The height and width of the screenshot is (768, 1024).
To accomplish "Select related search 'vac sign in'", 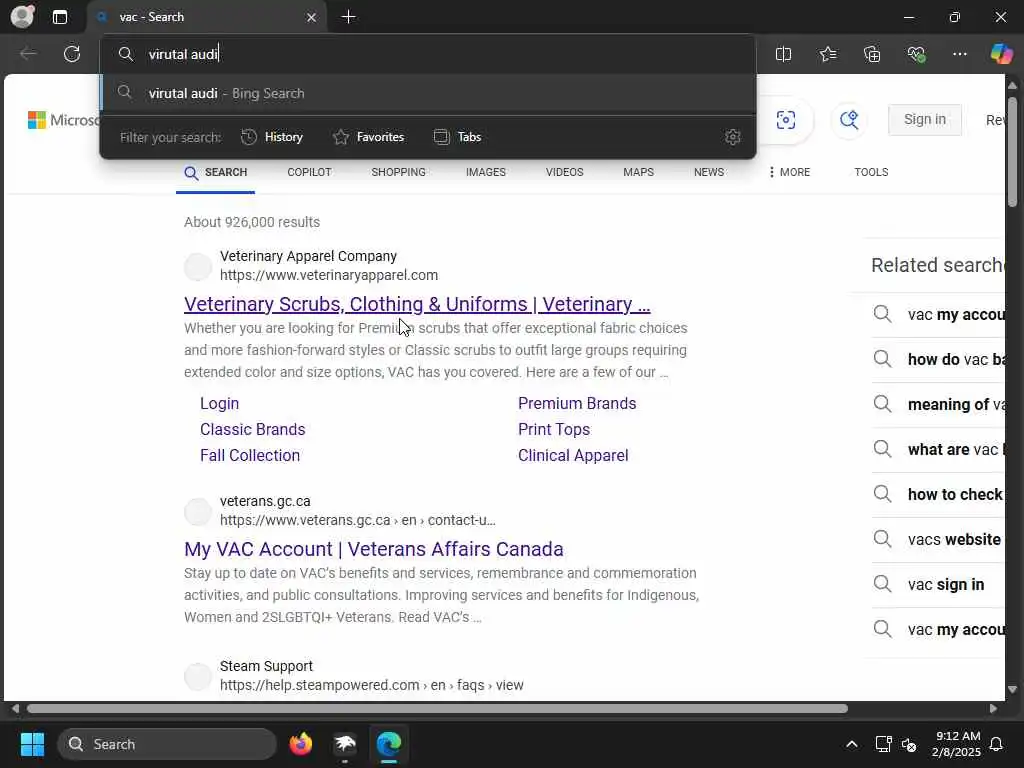I will (x=938, y=585).
